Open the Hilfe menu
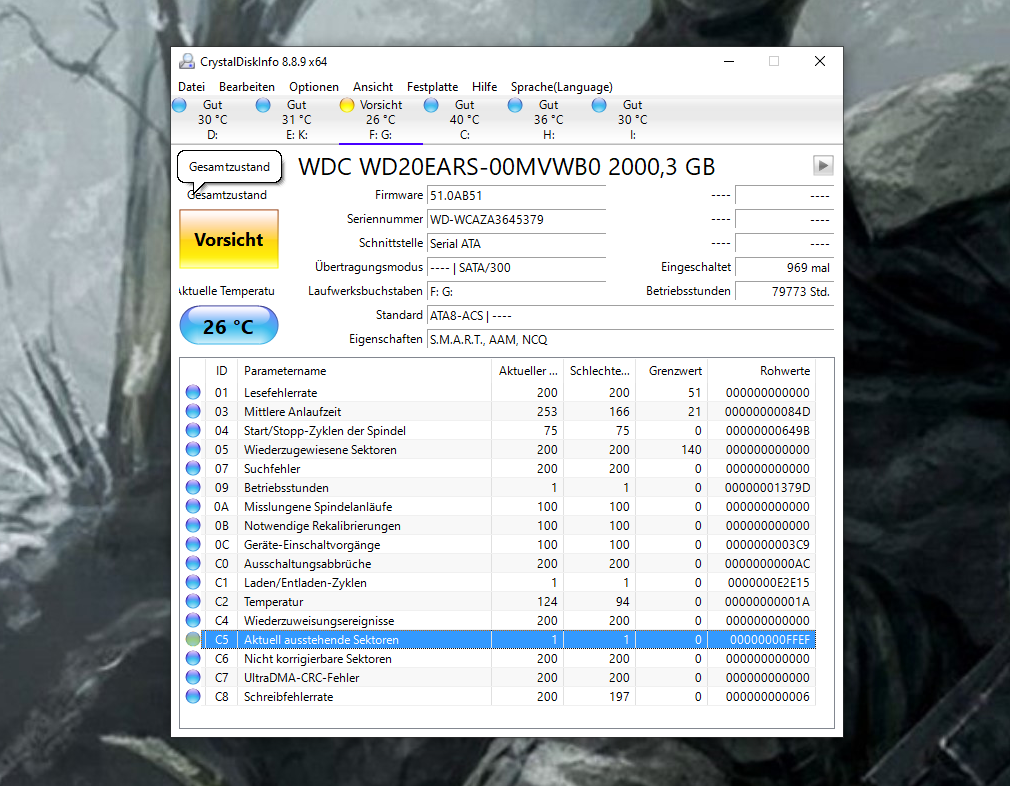This screenshot has width=1010, height=786. coord(484,87)
